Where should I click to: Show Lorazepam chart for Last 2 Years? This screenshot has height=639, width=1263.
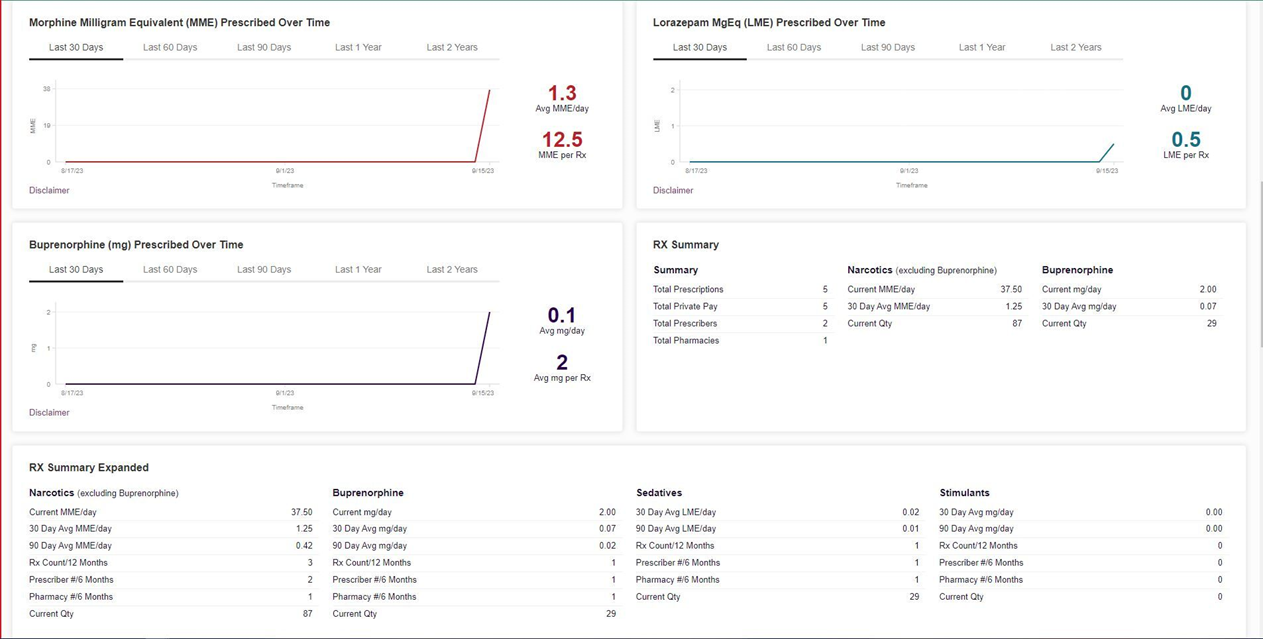point(1076,47)
